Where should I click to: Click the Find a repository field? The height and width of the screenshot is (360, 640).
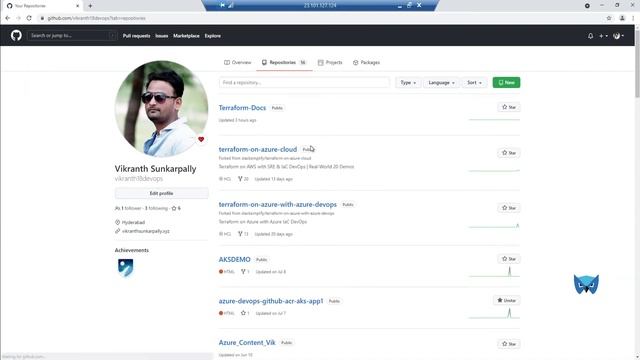[x=304, y=82]
